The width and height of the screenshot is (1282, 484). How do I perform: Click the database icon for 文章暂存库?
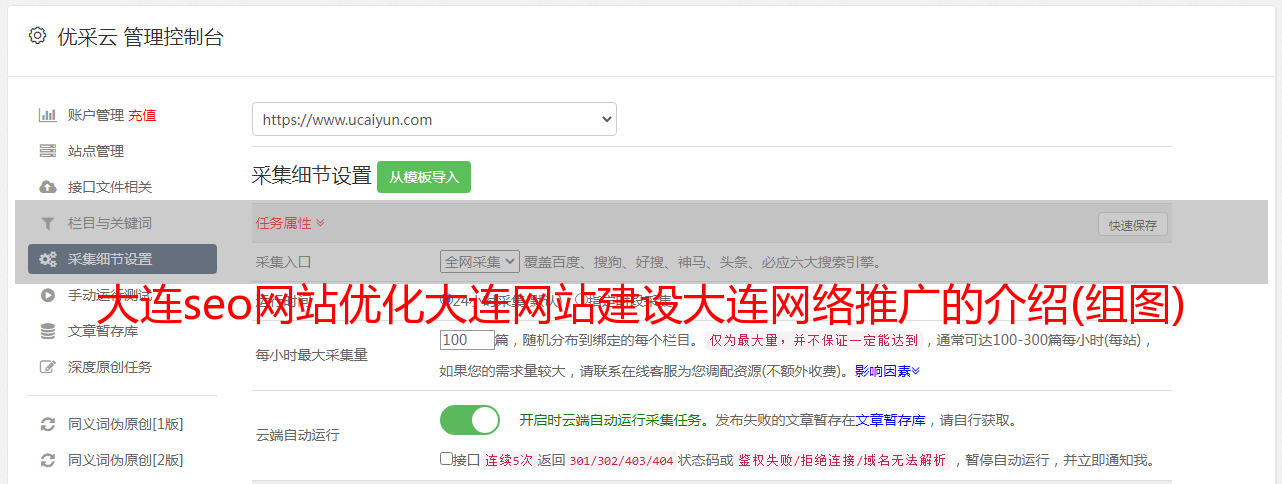[x=47, y=331]
